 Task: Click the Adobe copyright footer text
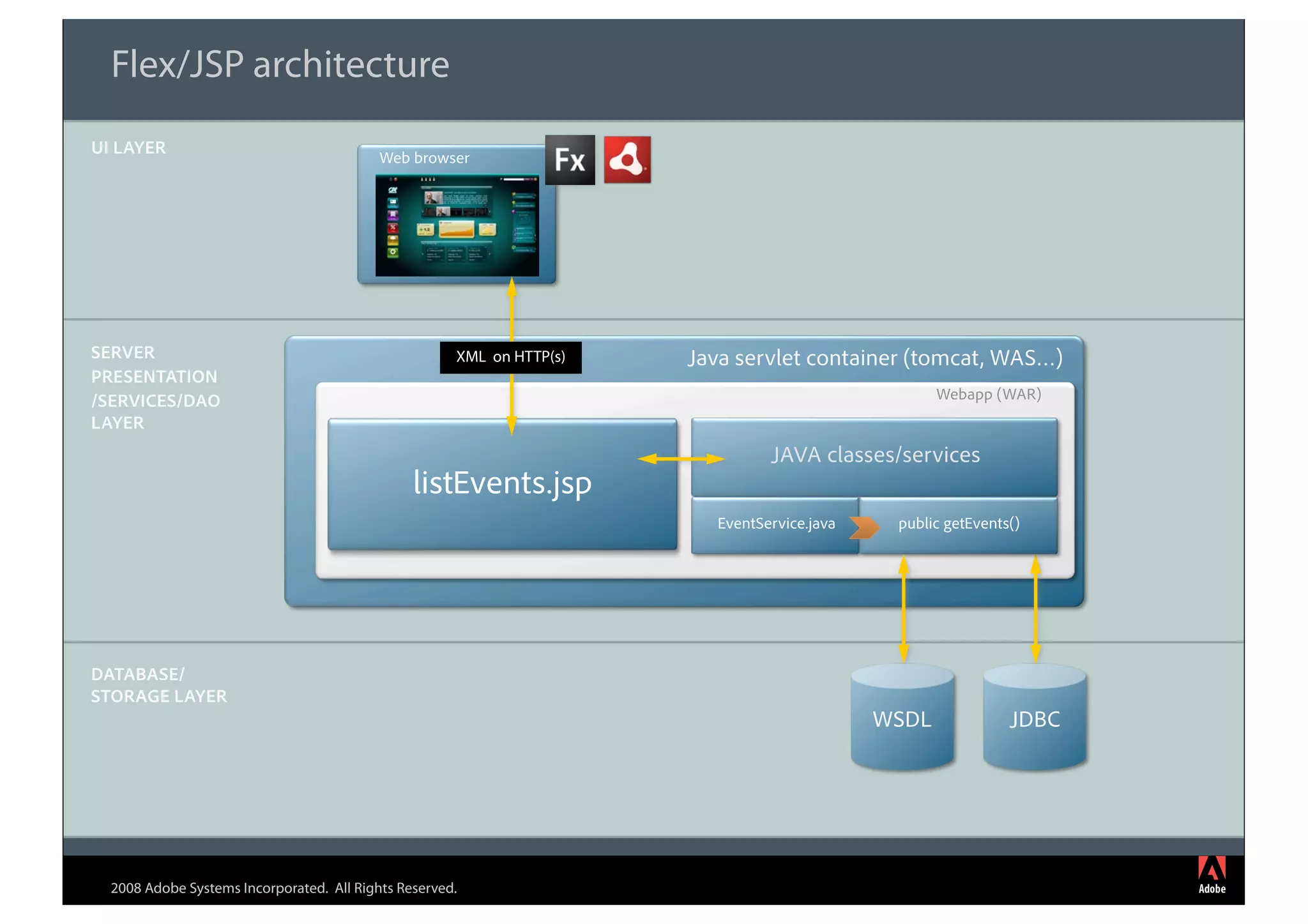pos(284,888)
